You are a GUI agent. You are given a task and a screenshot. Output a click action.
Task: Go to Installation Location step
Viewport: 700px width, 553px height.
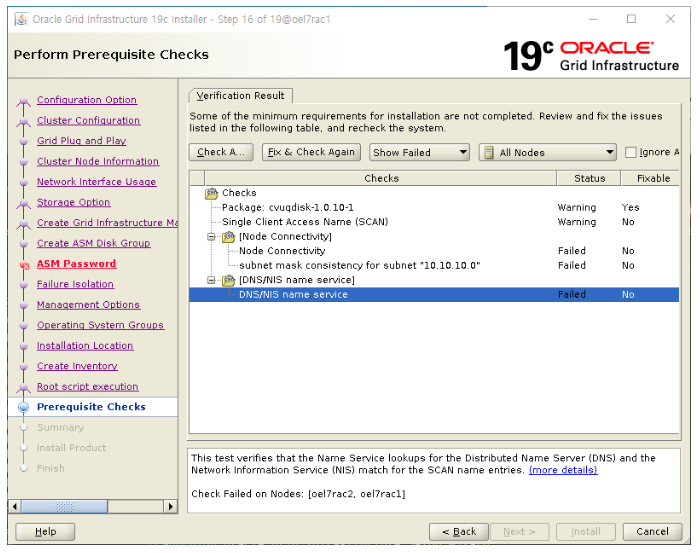(x=85, y=346)
